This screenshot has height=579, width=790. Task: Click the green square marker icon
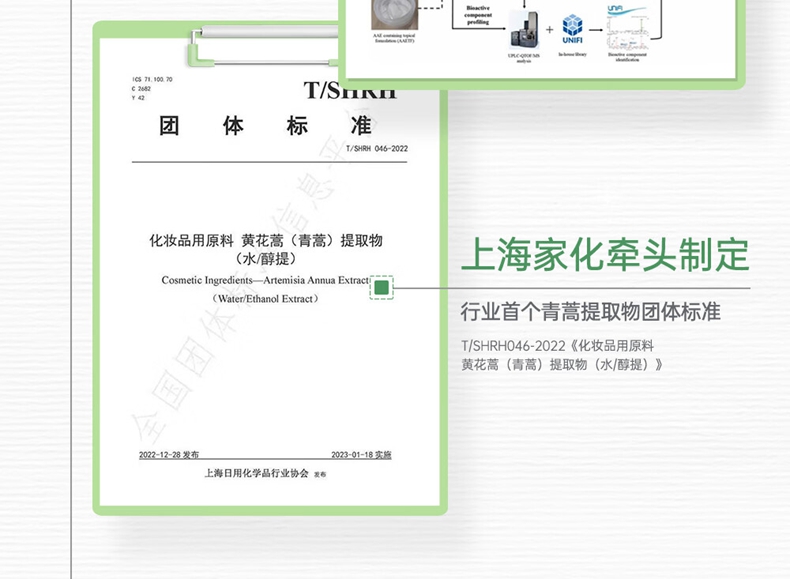[381, 288]
